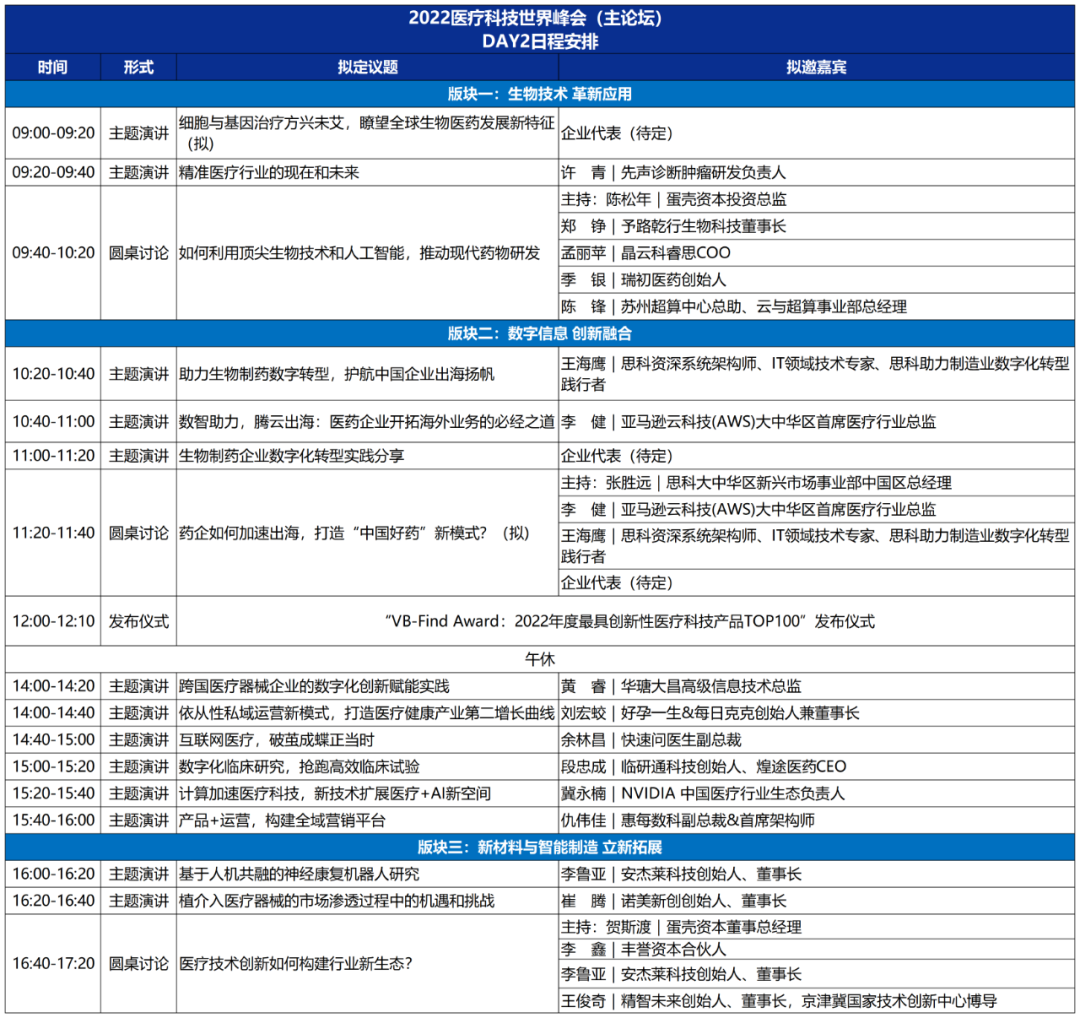
Task: Open the 09:20-09:40 精准医疗行业的现在和未来 row
Action: coord(364,171)
